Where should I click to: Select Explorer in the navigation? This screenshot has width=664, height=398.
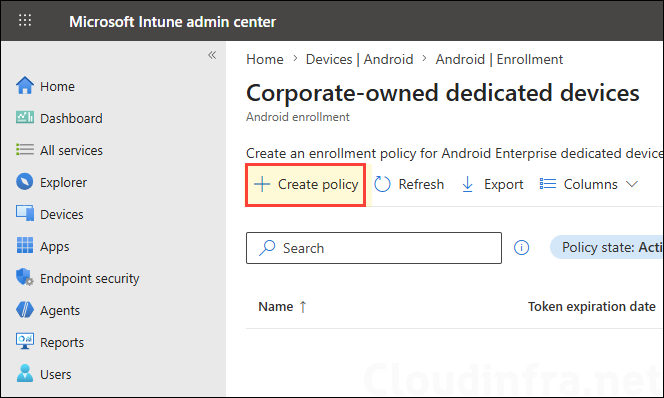(x=63, y=182)
